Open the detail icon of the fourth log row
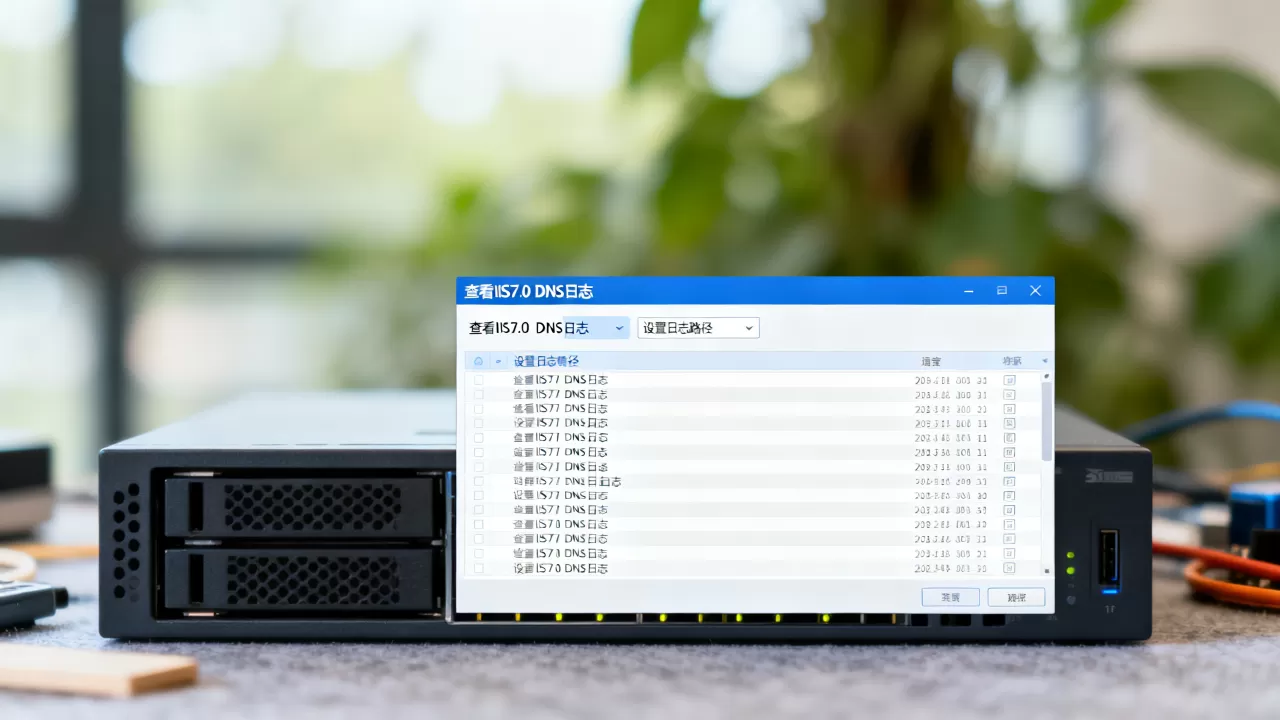 tap(1009, 423)
